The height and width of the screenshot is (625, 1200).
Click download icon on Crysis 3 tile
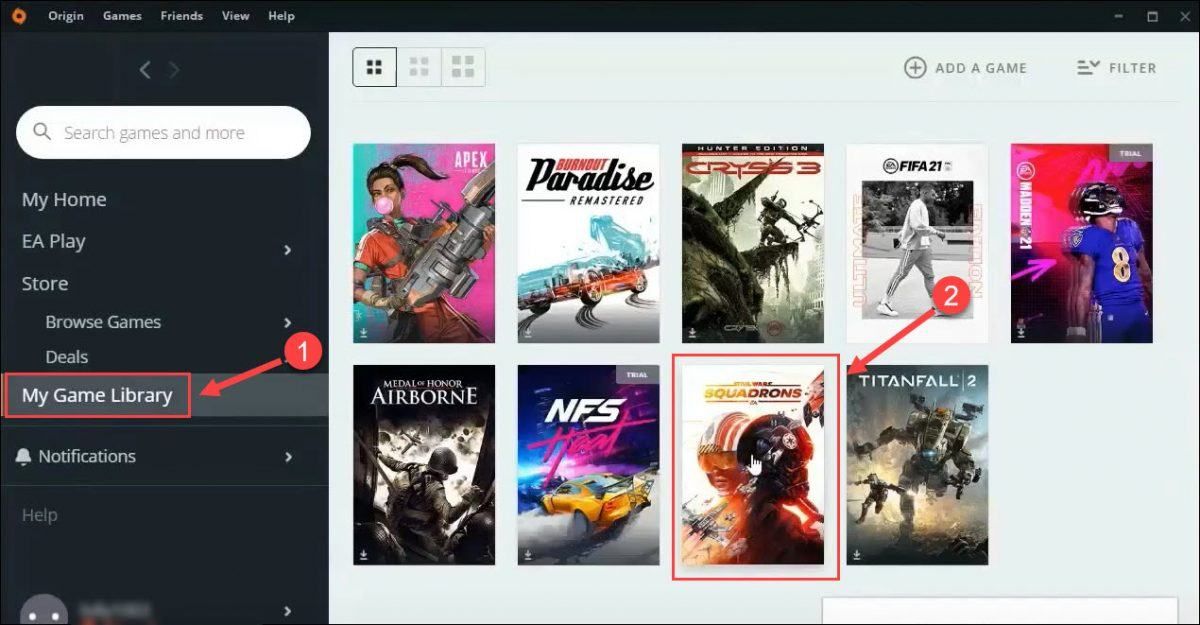point(694,332)
